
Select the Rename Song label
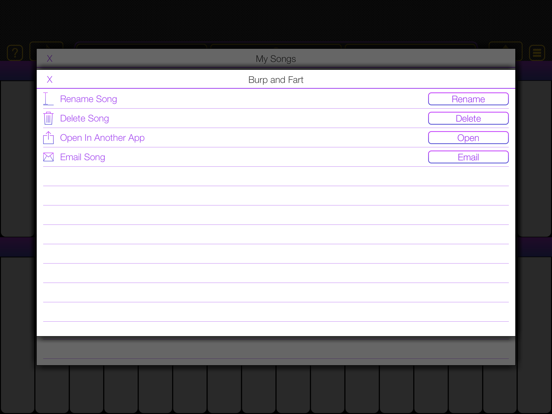pos(88,99)
